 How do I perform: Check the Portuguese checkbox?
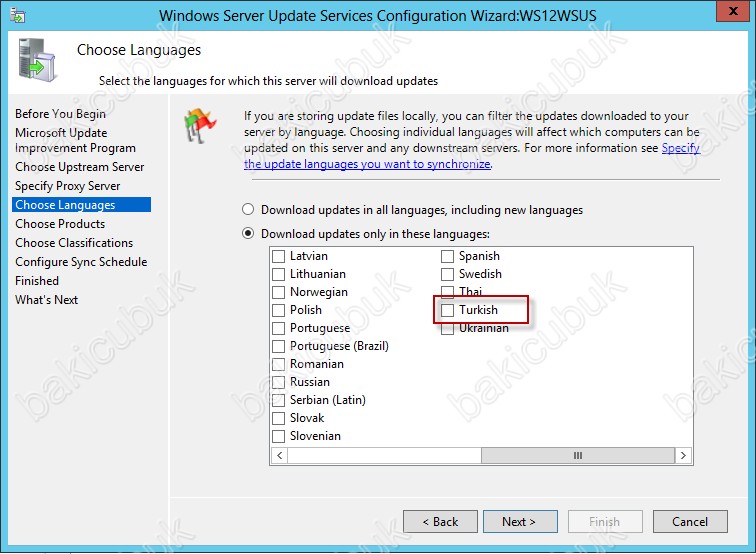tap(279, 328)
